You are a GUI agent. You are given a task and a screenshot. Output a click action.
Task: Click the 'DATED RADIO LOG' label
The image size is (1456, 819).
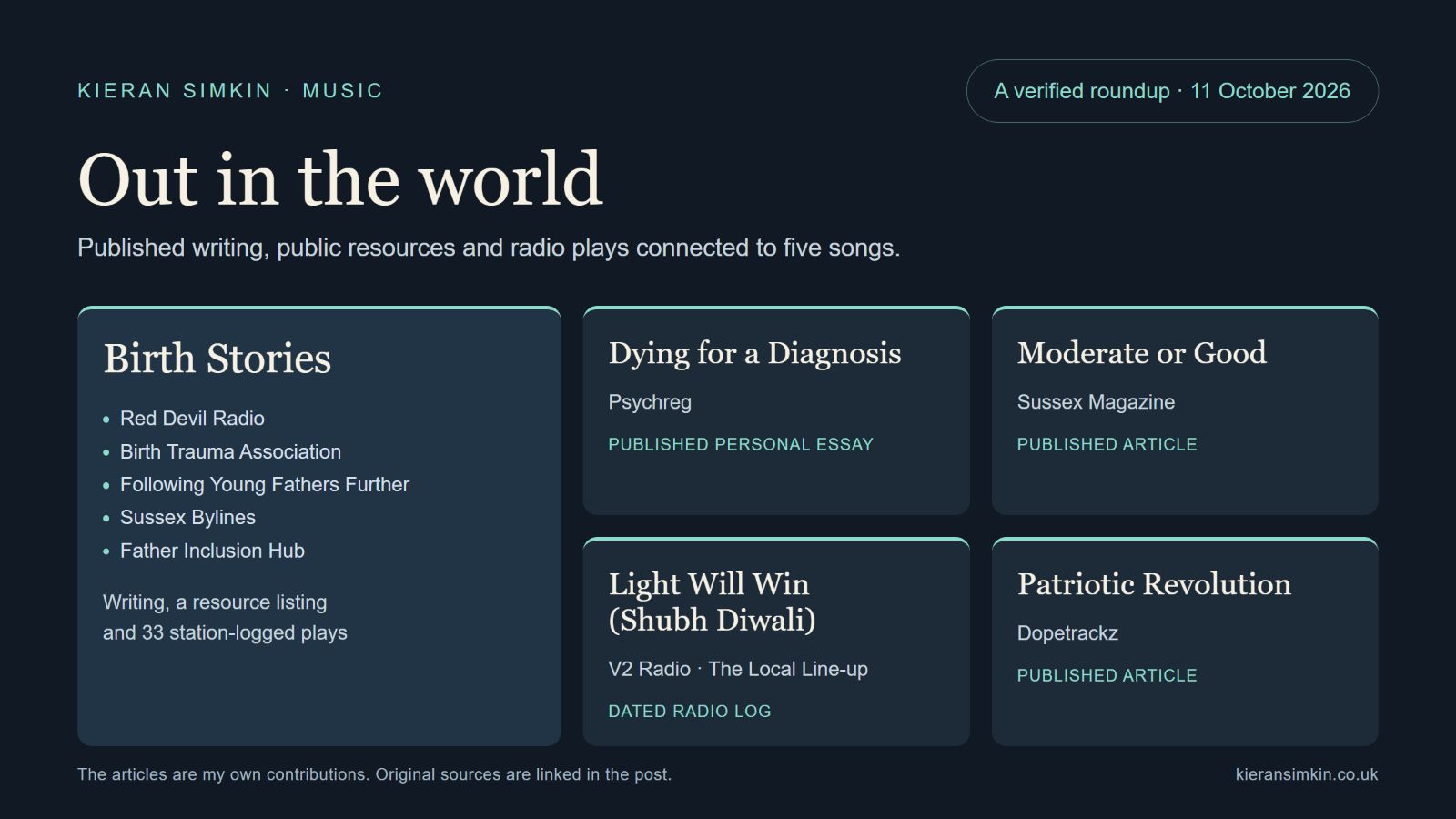pyautogui.click(x=690, y=712)
